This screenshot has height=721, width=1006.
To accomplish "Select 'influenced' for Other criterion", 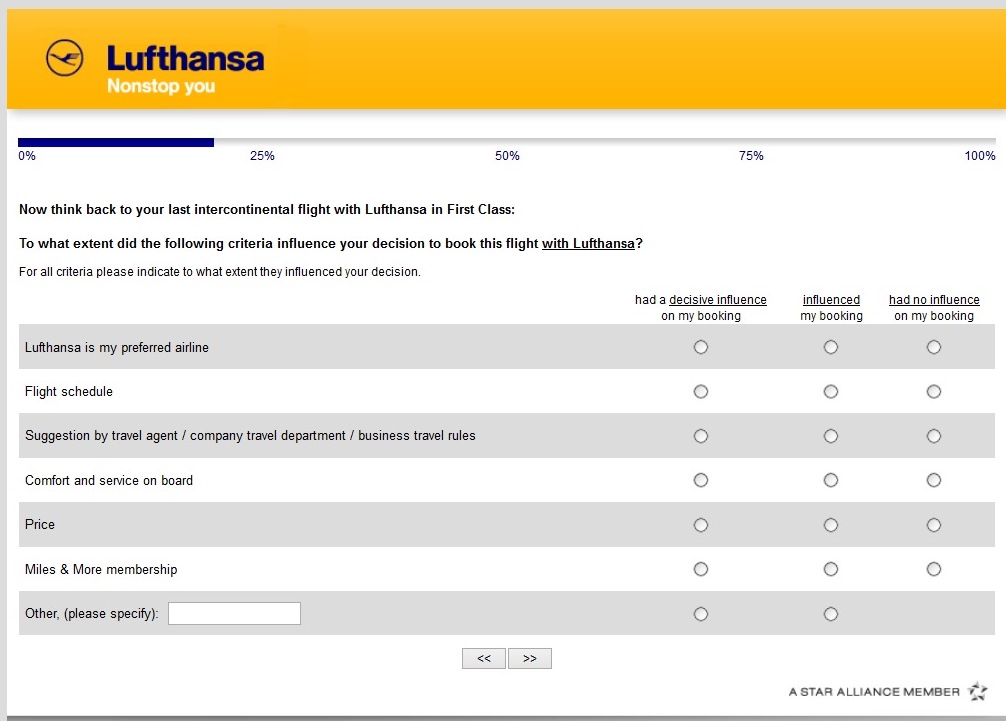I will (x=831, y=614).
